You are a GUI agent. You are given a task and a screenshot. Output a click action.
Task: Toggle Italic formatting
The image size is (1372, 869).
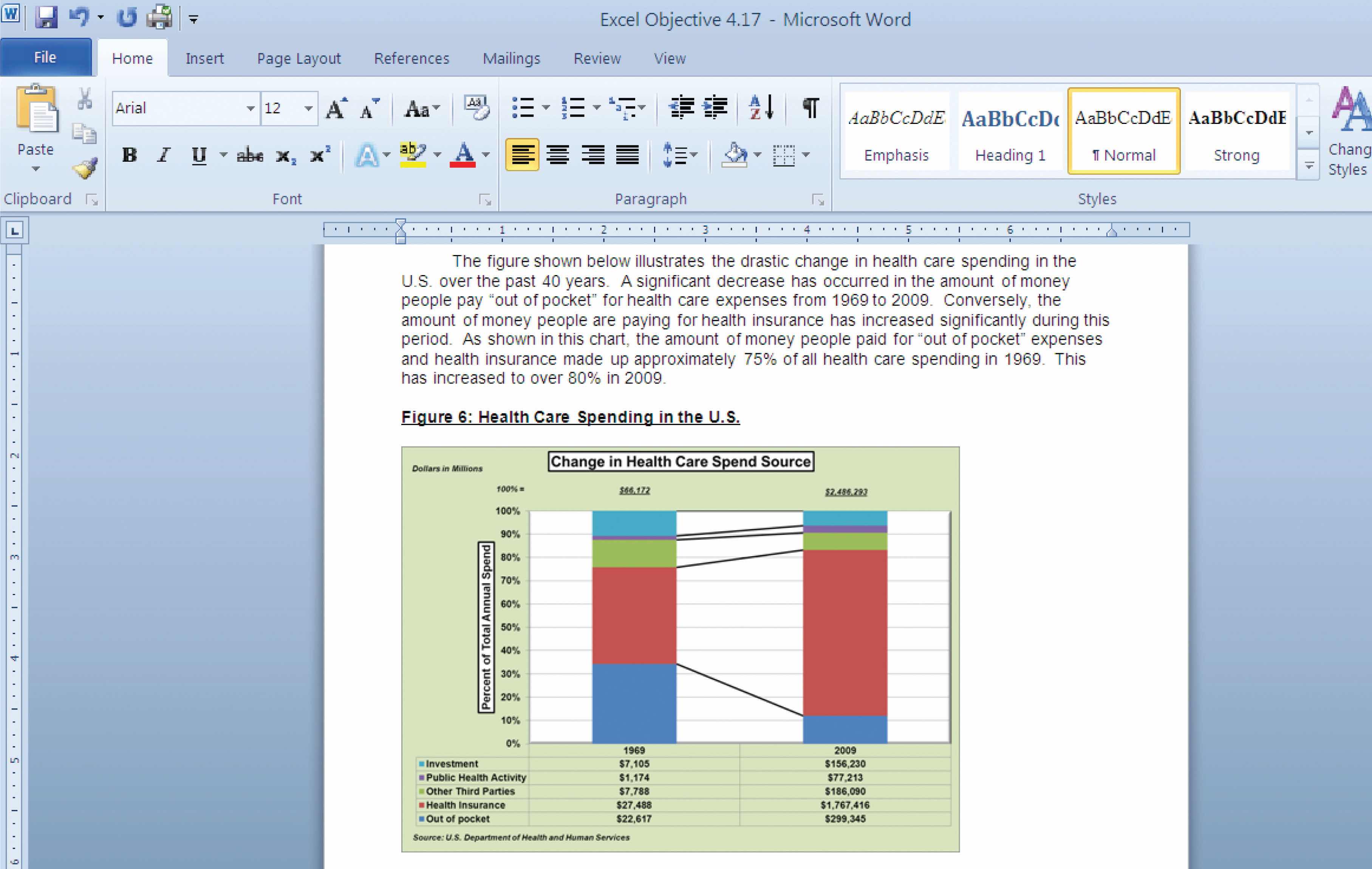tap(164, 155)
